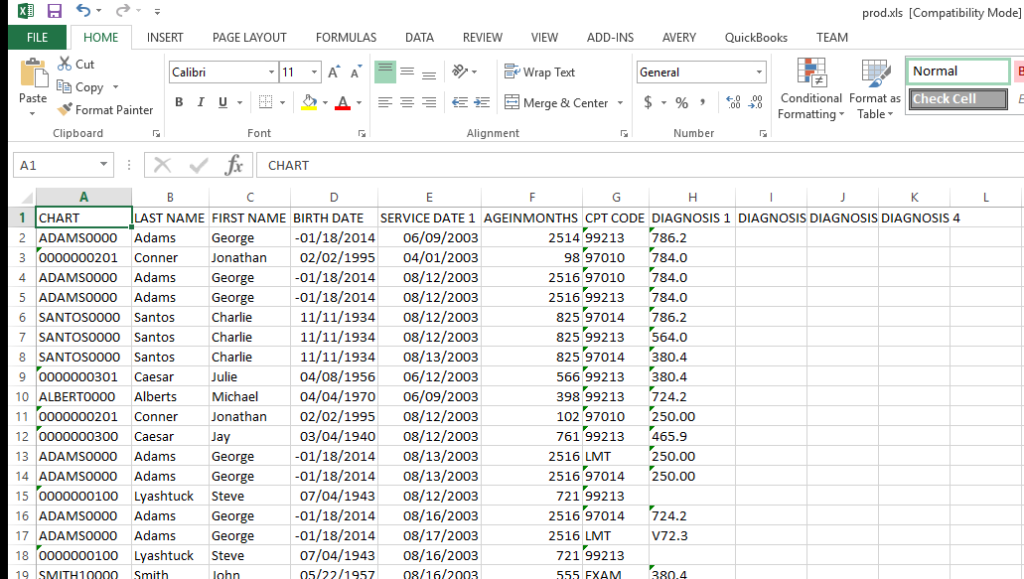The height and width of the screenshot is (579, 1024).
Task: Open the Calibri font name dropdown
Action: point(271,72)
